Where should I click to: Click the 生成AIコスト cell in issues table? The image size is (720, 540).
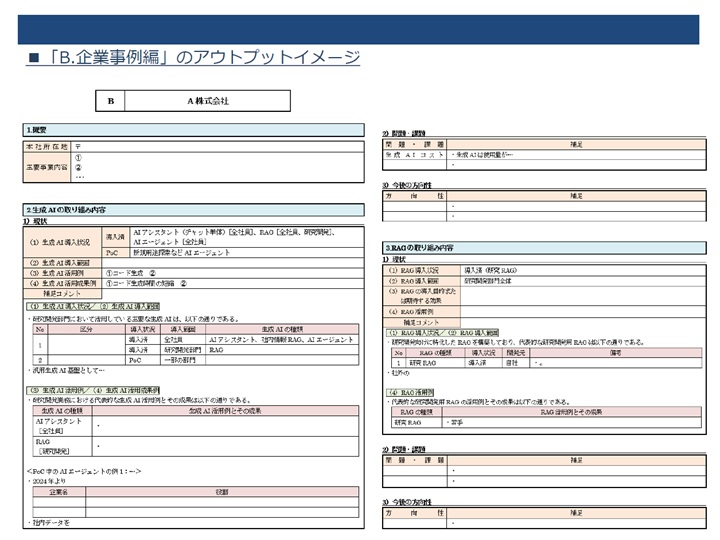tap(415, 155)
